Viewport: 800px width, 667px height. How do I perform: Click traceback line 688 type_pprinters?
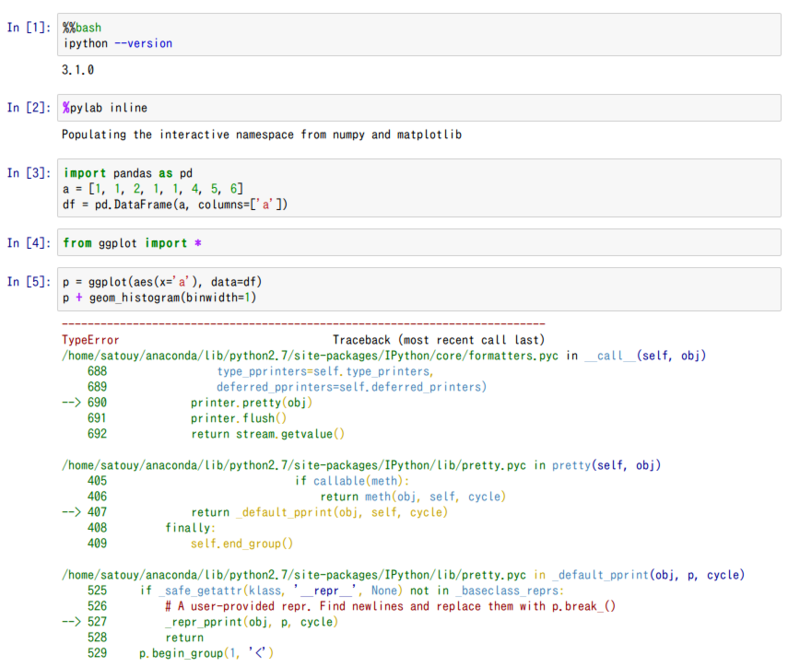(x=260, y=372)
